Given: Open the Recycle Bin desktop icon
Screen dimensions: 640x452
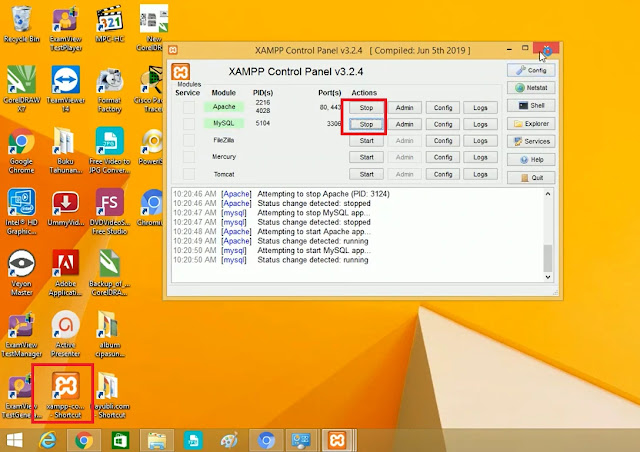Looking at the screenshot, I should pyautogui.click(x=21, y=24).
